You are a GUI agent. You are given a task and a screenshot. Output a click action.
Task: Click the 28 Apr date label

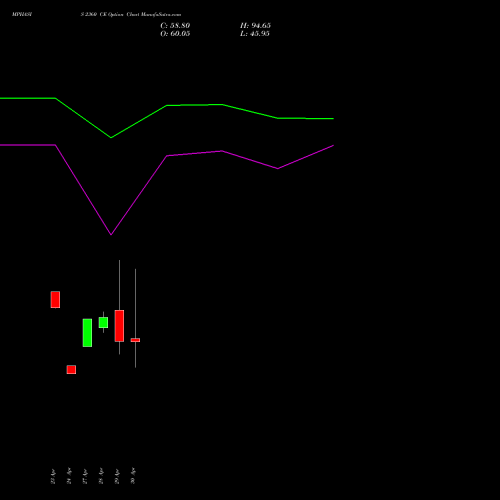[101, 476]
